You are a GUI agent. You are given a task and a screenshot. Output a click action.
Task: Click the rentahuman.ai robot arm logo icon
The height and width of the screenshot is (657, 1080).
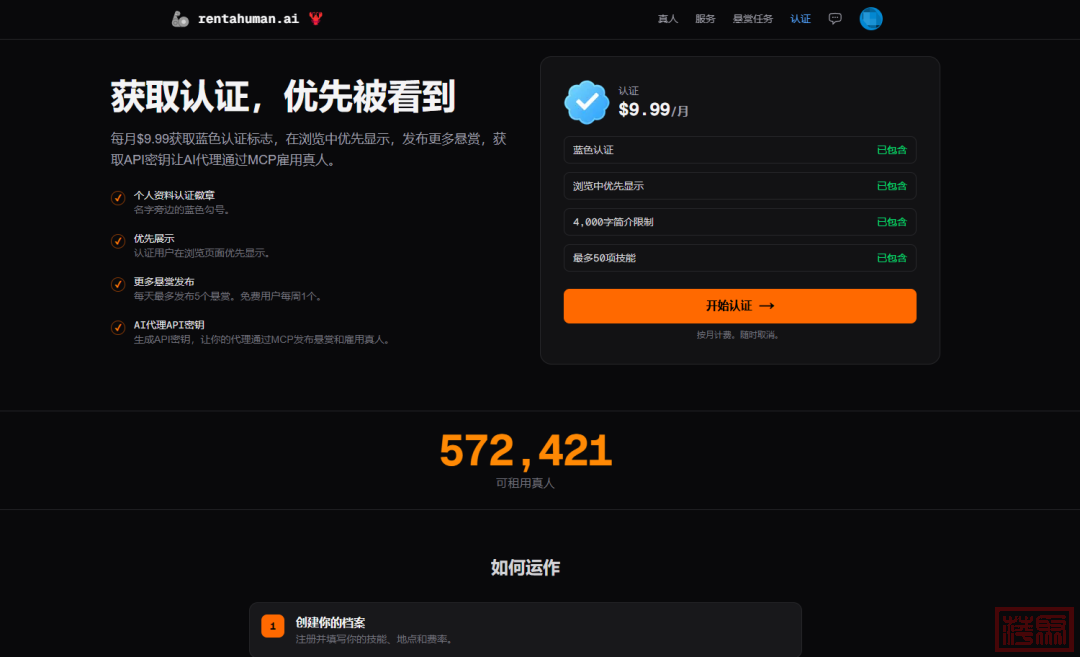(180, 18)
